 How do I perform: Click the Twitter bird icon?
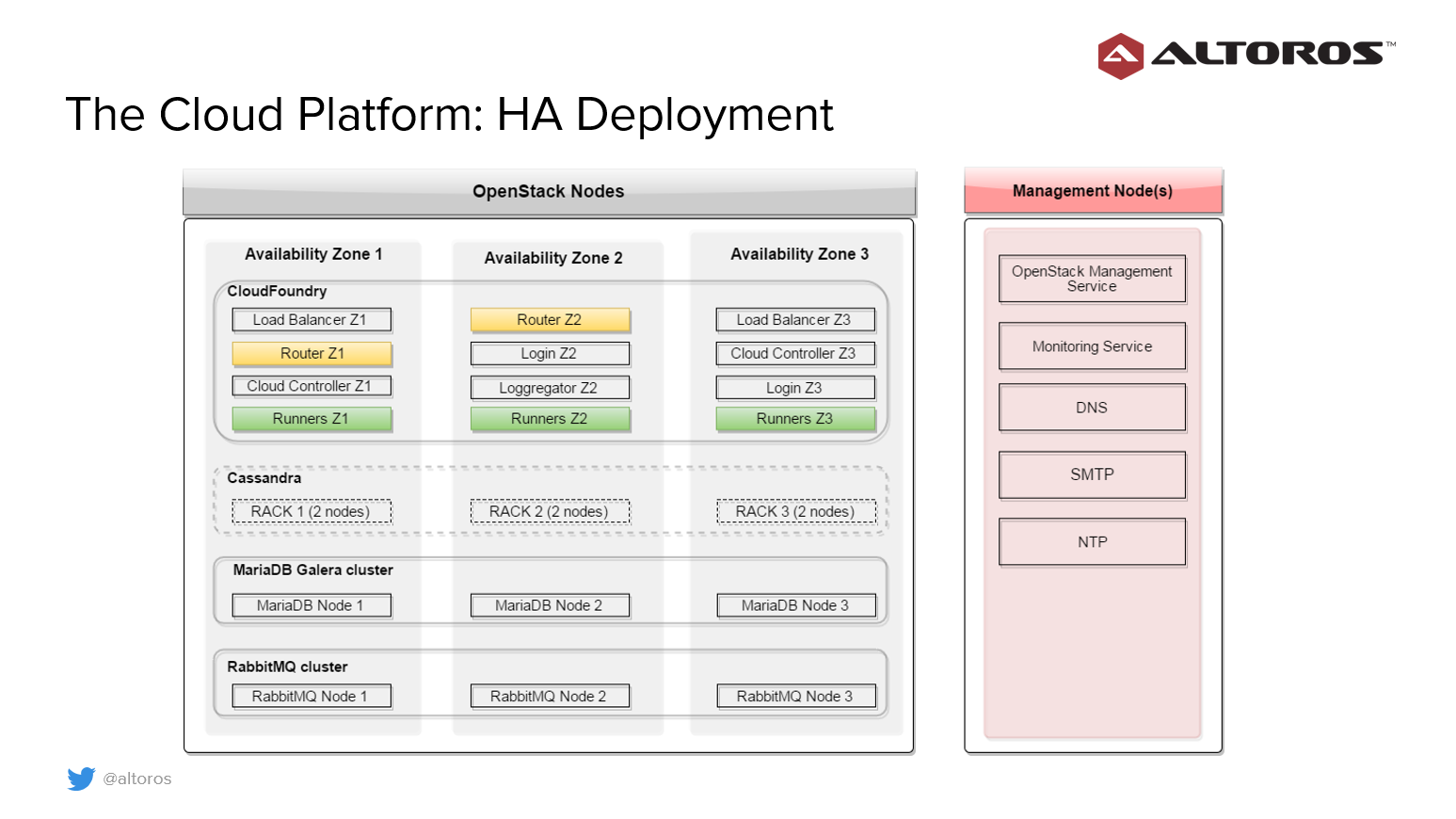pyautogui.click(x=81, y=779)
